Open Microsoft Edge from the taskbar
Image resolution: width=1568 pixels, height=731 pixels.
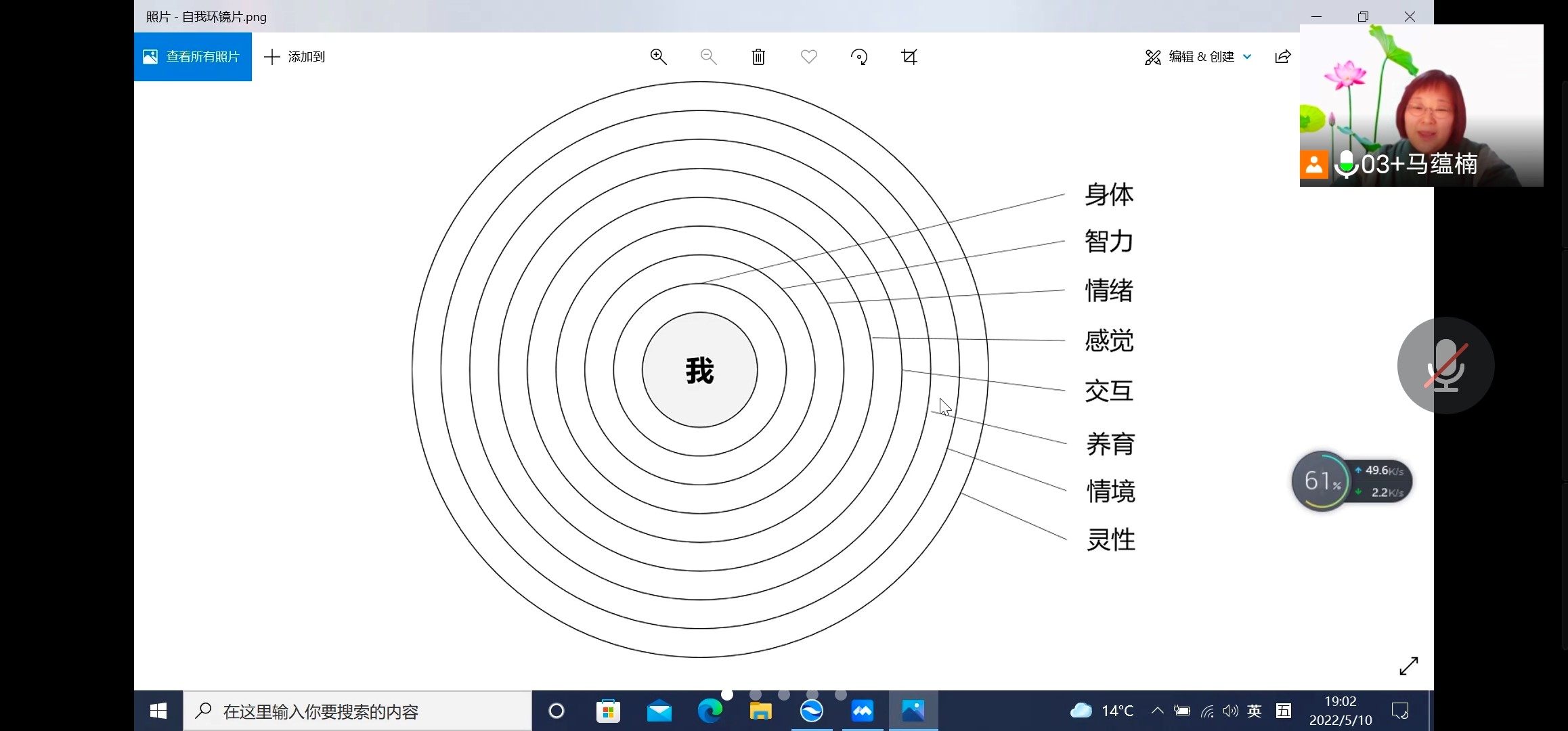[x=710, y=711]
